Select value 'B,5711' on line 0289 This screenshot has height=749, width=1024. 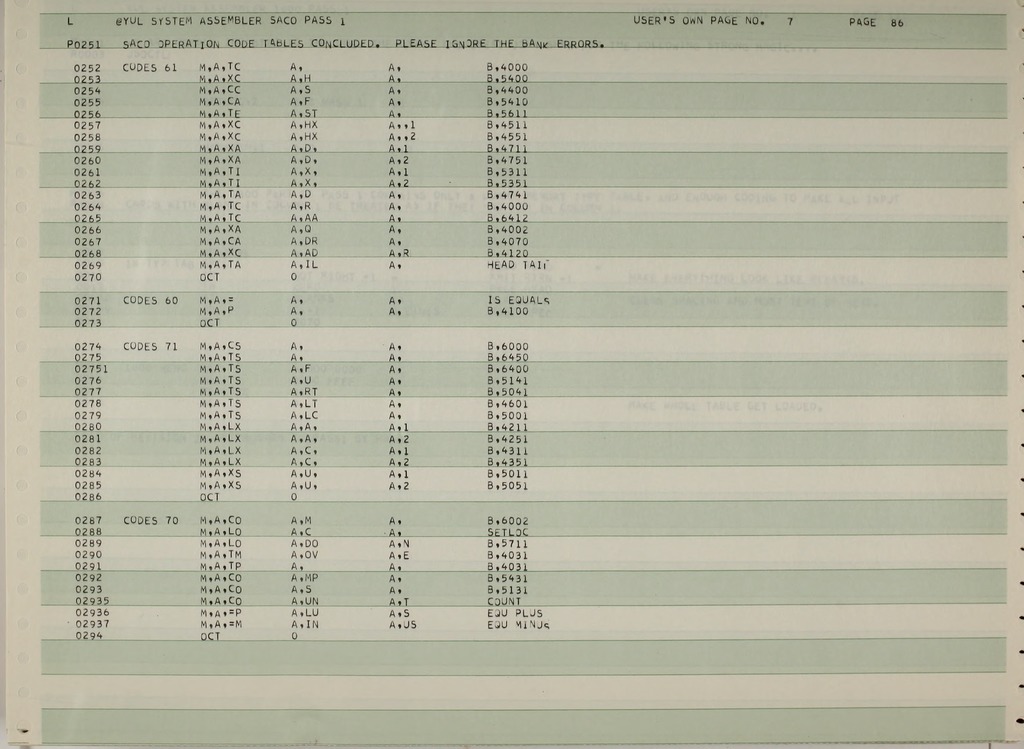(x=507, y=543)
